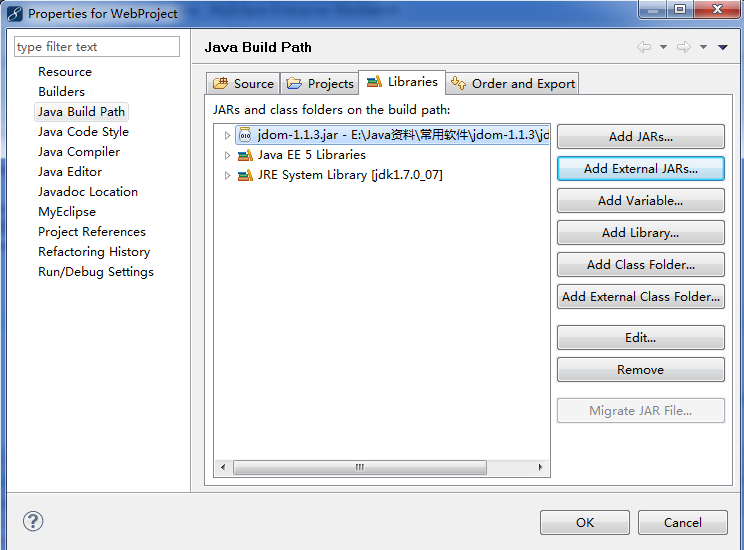Viewport: 744px width, 550px height.
Task: Select Resource in the sidebar
Action: click(65, 72)
